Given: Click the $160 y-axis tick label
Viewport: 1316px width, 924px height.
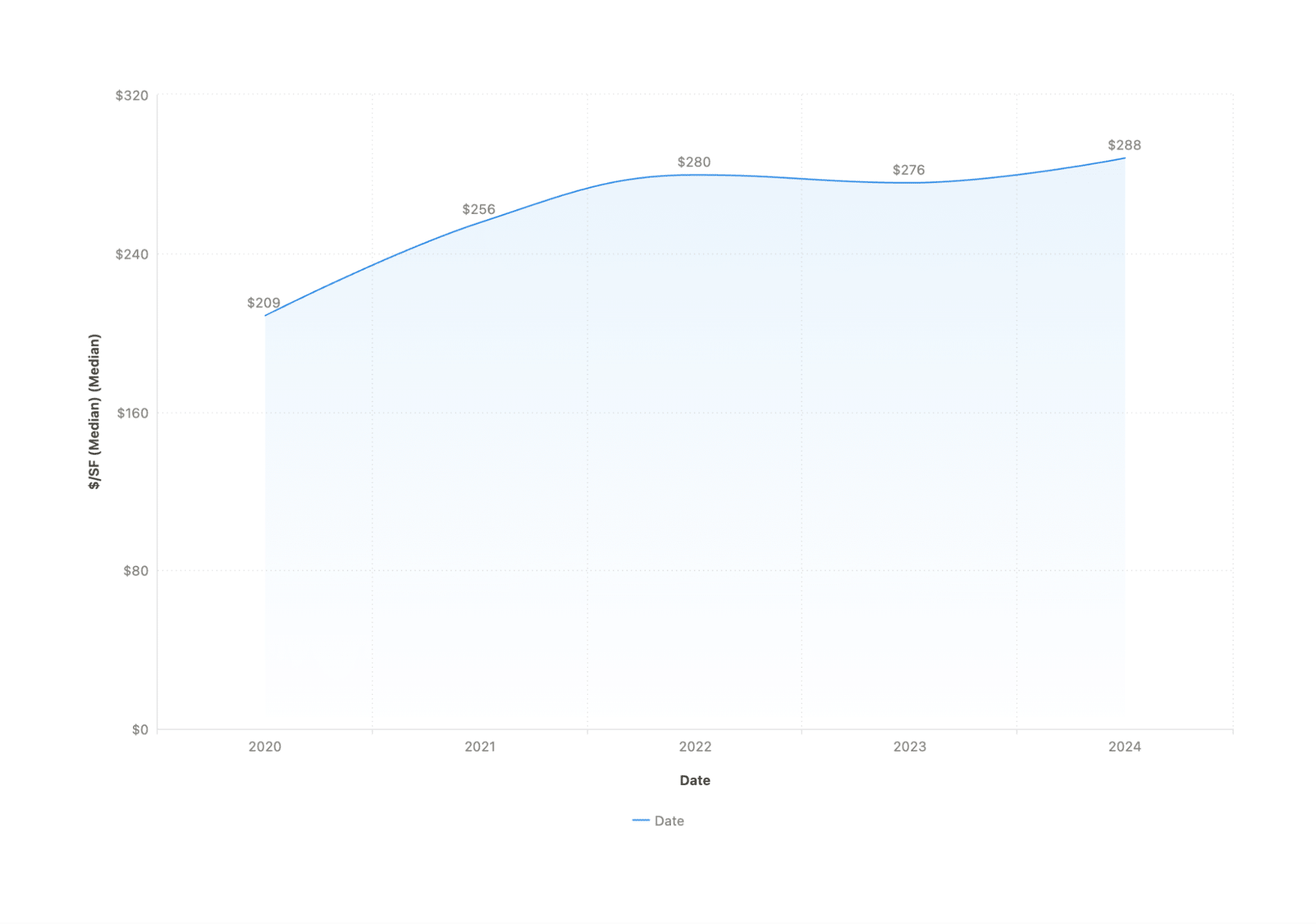Looking at the screenshot, I should (132, 413).
